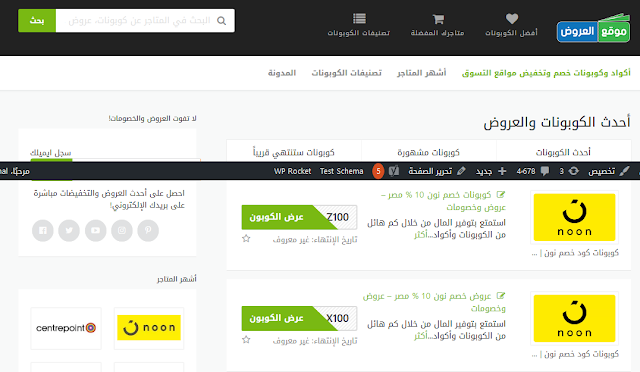Click the جديد new-content plus item
This screenshot has width=640, height=372.
click(491, 171)
